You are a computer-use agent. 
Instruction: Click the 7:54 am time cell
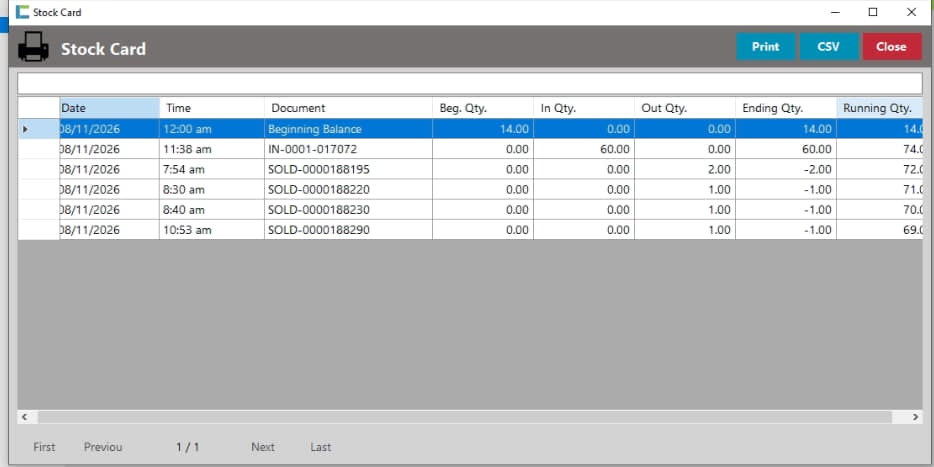click(212, 169)
